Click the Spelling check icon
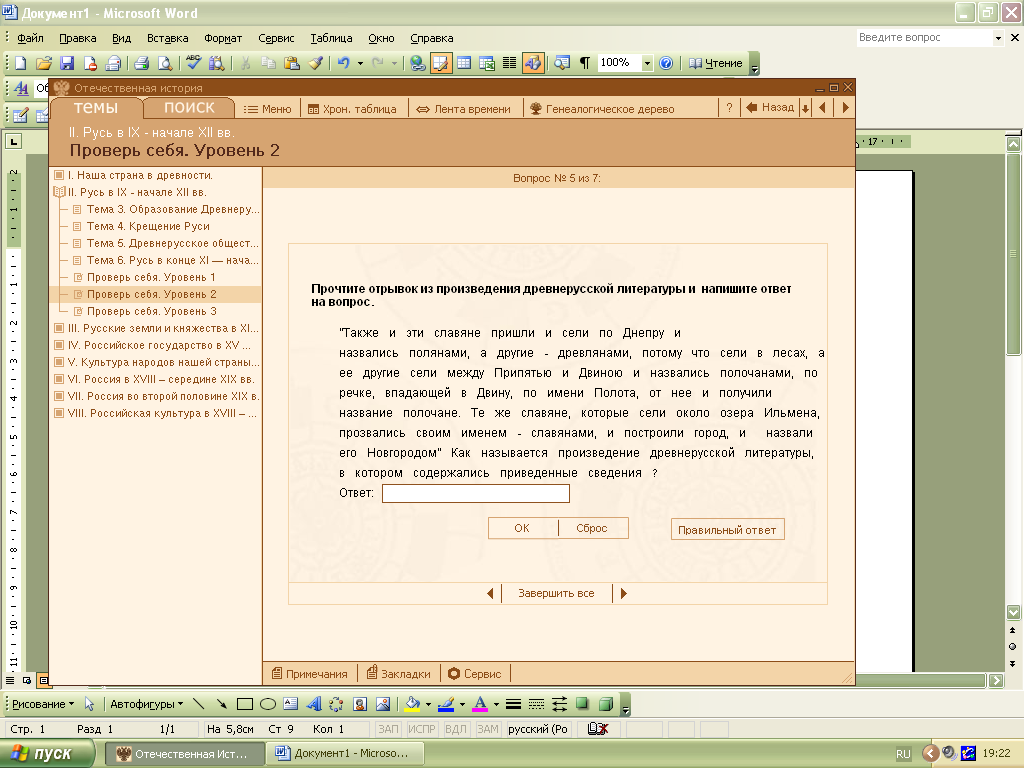The height and width of the screenshot is (768, 1024). (x=193, y=63)
